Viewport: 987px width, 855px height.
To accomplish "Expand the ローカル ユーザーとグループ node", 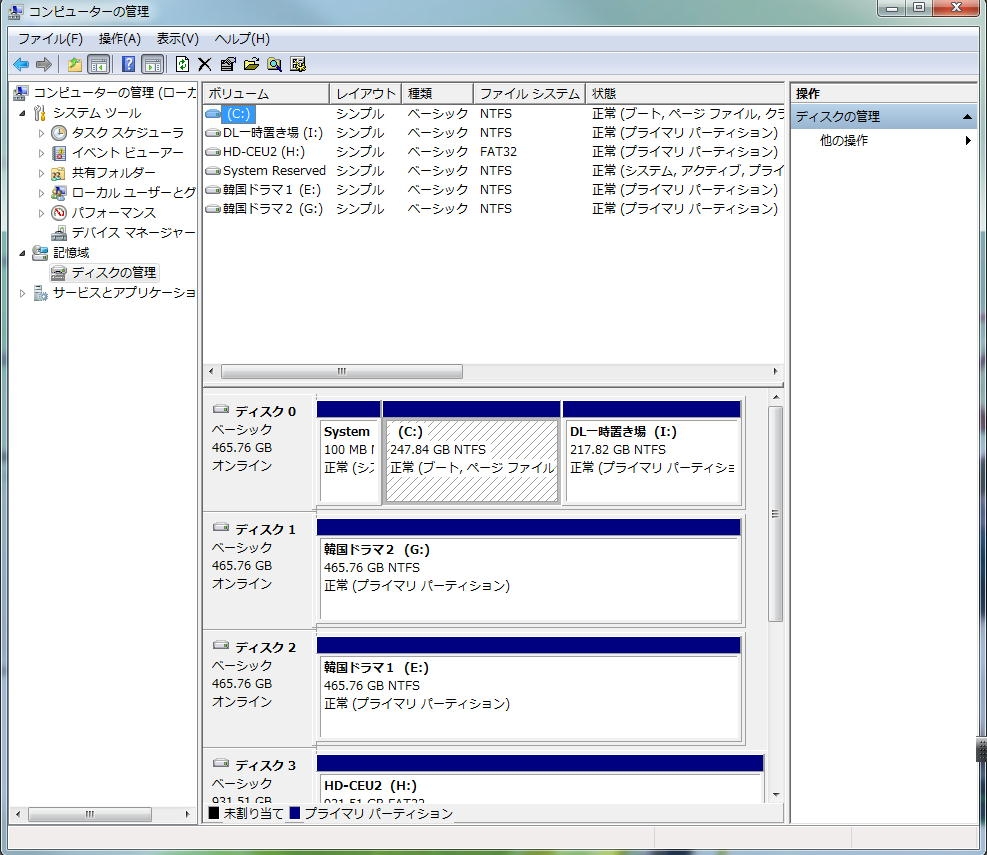I will (42, 193).
